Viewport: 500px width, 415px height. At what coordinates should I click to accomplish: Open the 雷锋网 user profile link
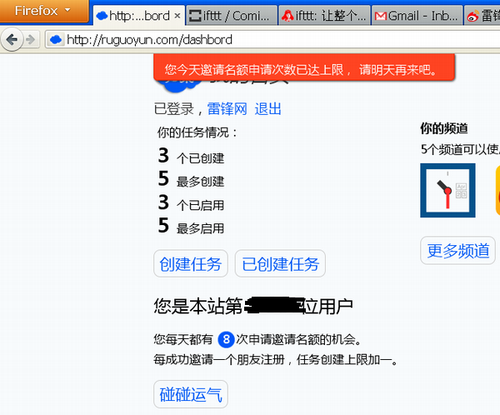click(x=227, y=109)
